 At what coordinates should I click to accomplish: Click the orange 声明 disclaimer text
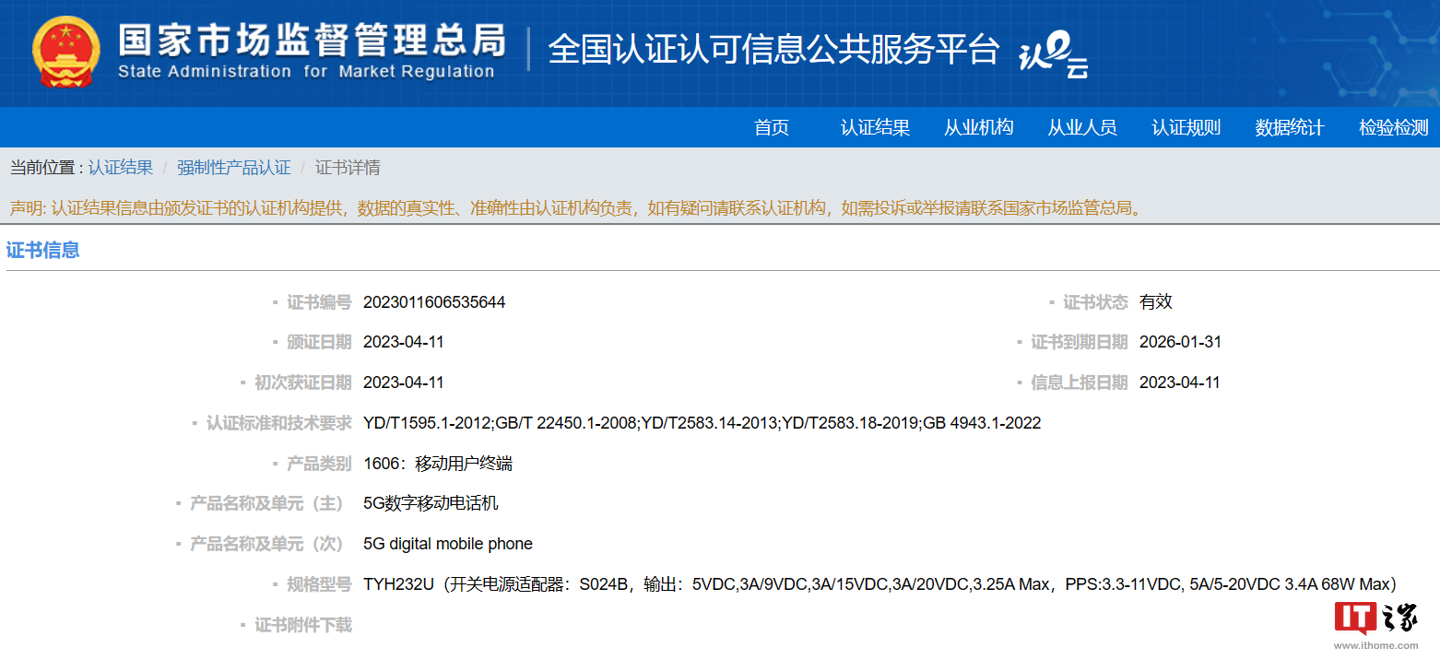[x=575, y=208]
